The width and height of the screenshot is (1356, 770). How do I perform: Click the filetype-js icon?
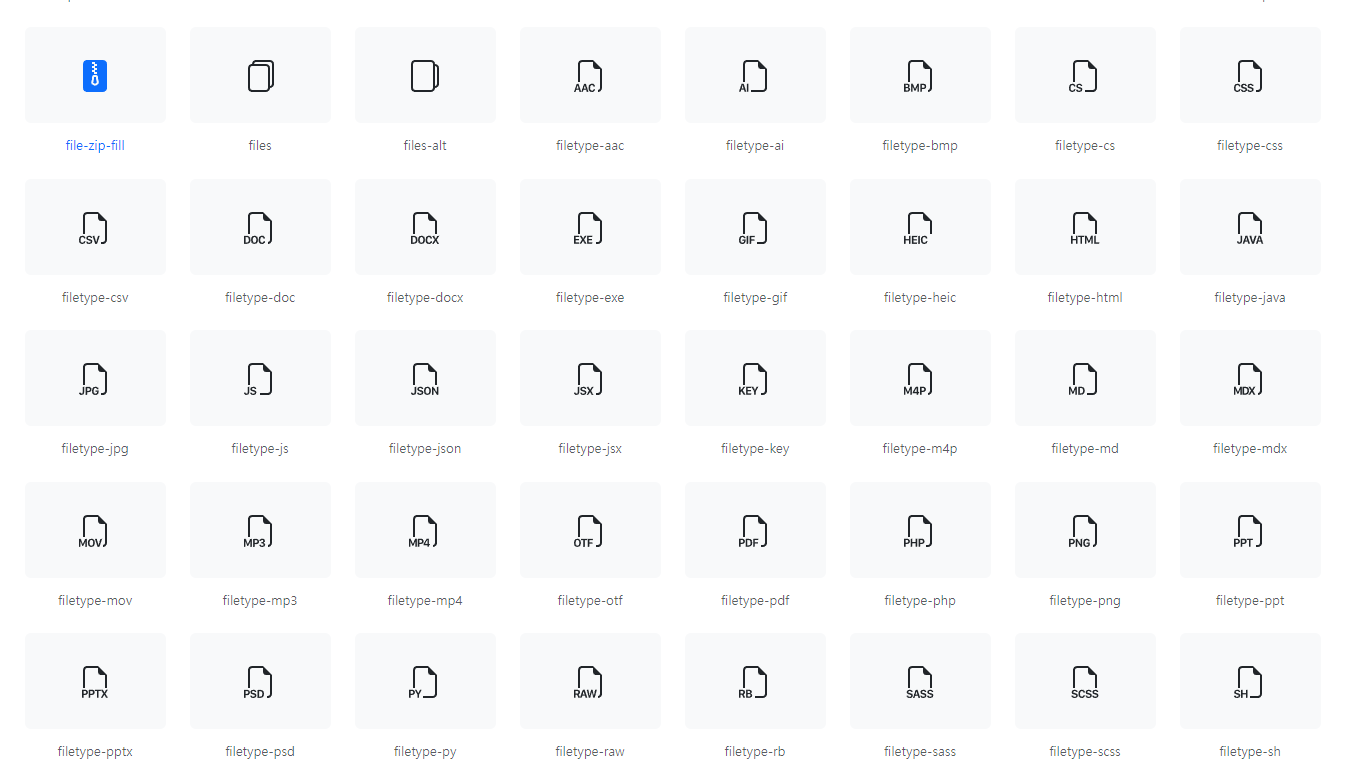click(260, 379)
